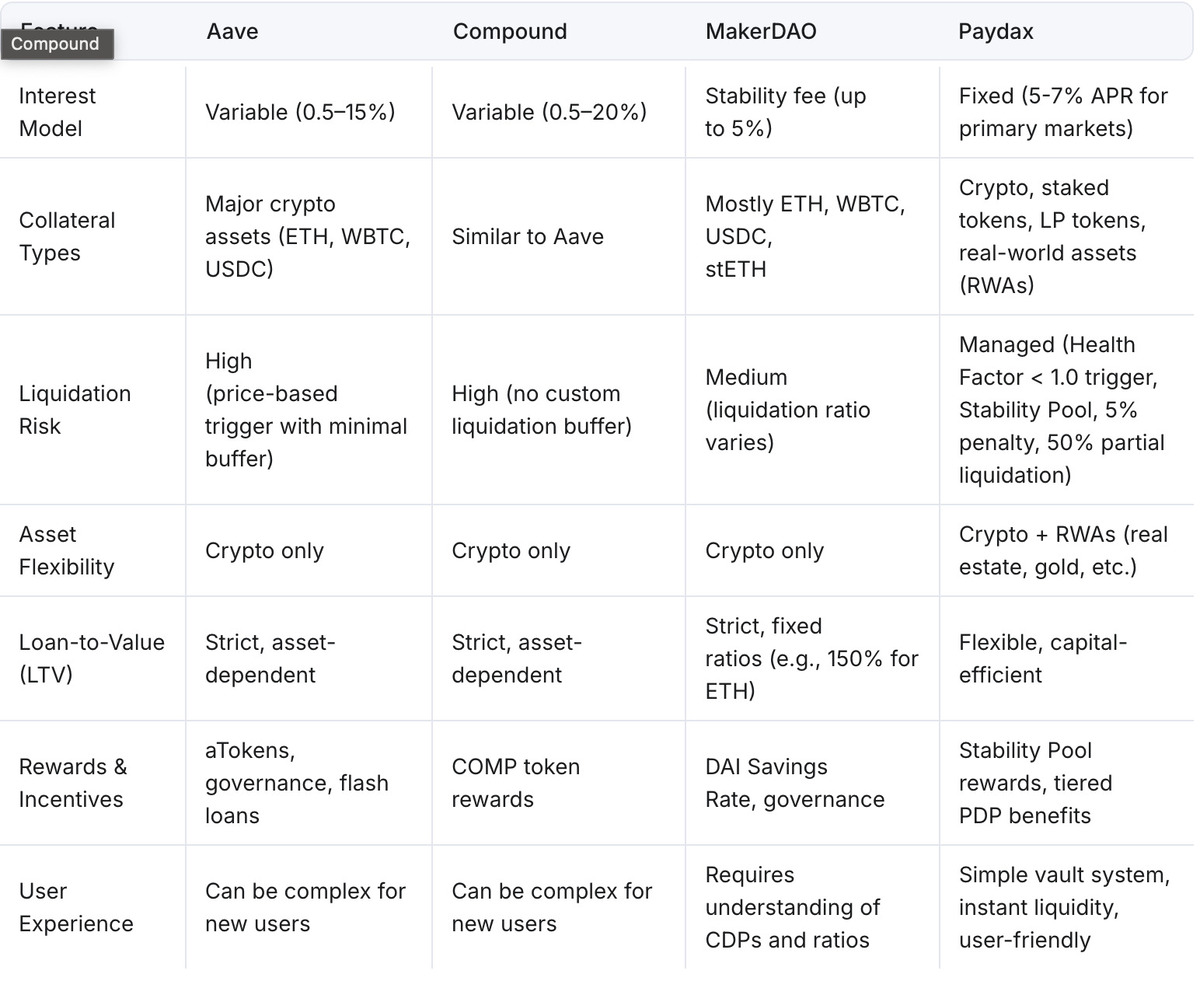Select the Rewards & Incentives row label

coord(73,783)
